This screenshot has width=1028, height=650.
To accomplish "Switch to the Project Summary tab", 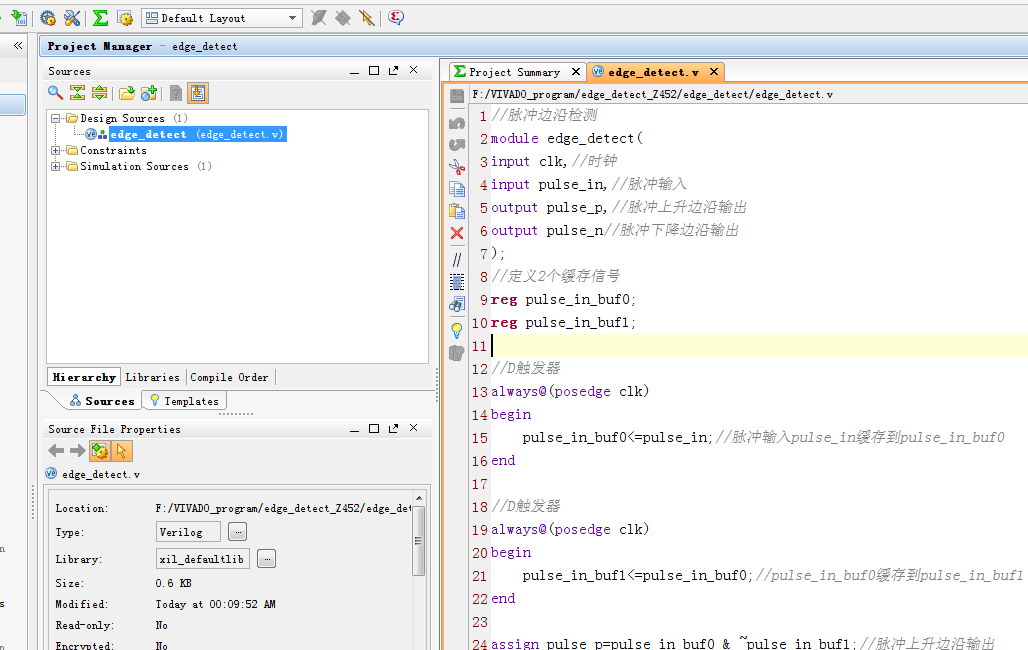I will (514, 72).
